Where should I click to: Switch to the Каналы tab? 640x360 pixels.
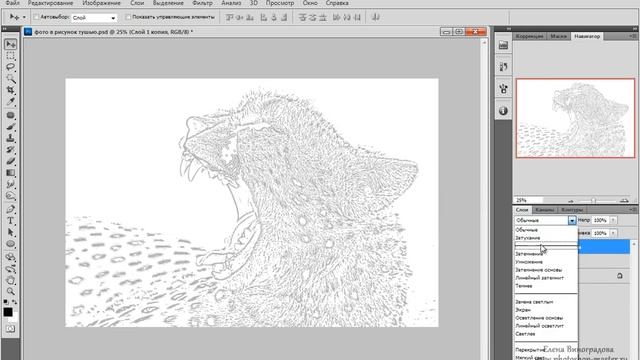tap(544, 210)
